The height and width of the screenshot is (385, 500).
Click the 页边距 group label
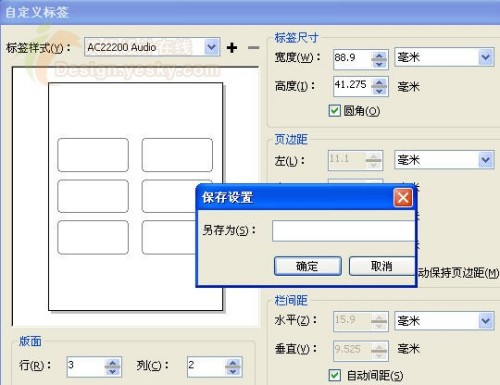click(291, 139)
